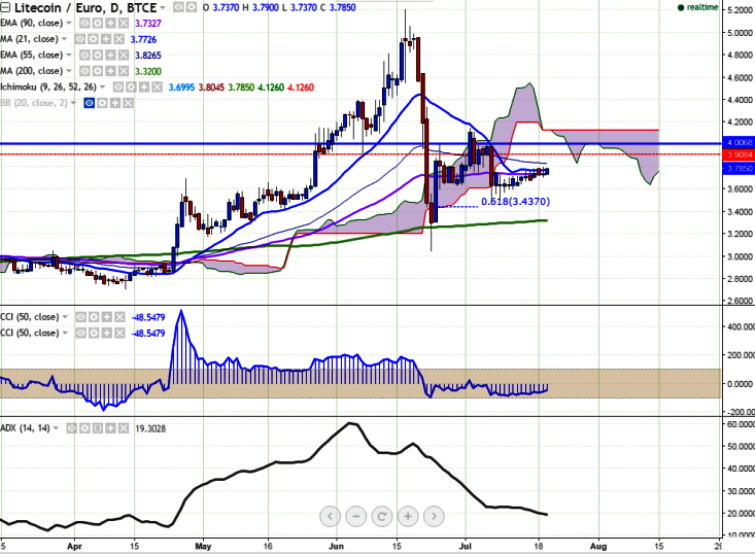Expand the BB (20, close, 2) dropdown arrow
Screen dimensions: 755x554
click(74, 103)
